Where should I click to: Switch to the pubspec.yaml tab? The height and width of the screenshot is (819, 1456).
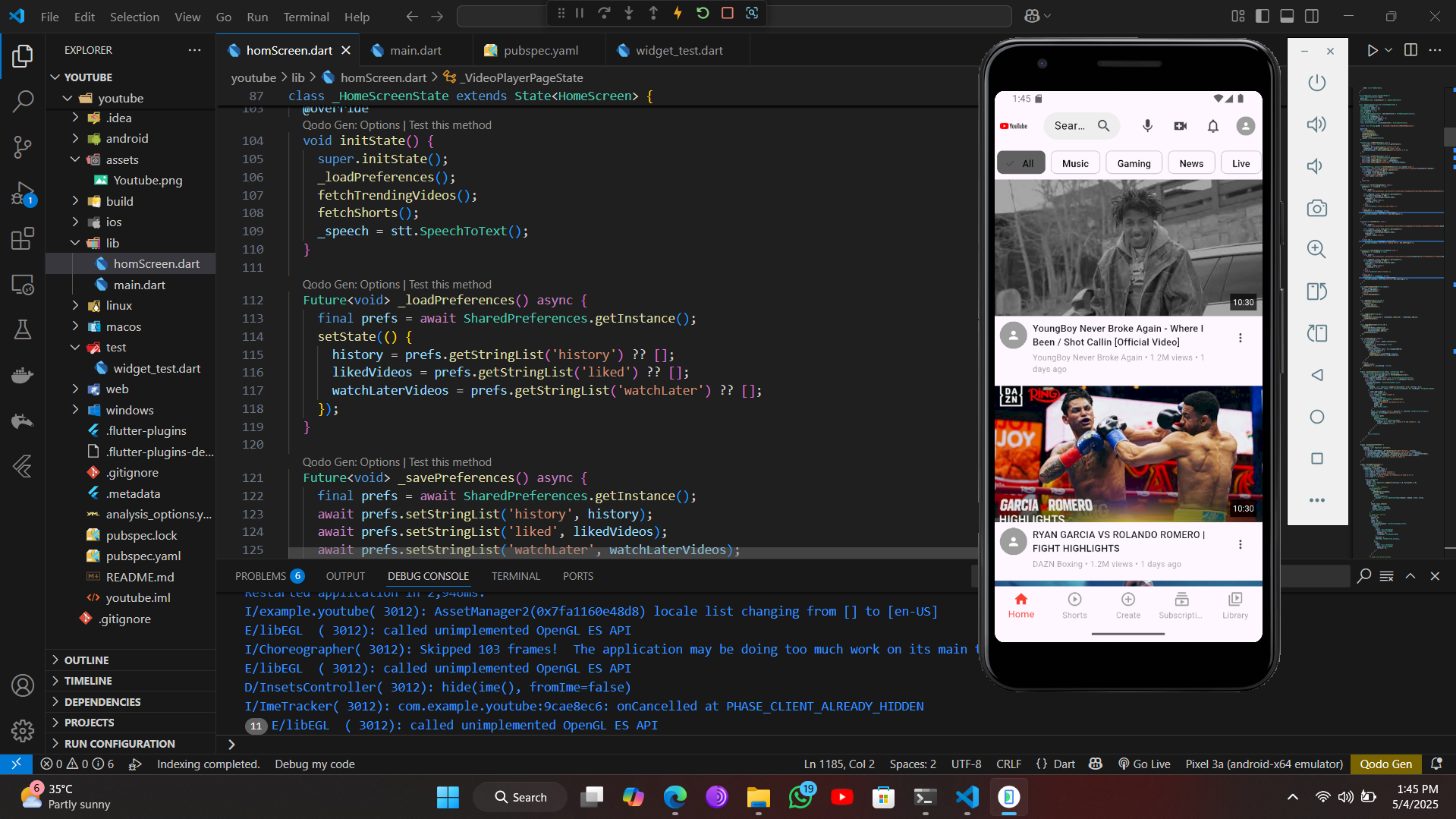540,50
